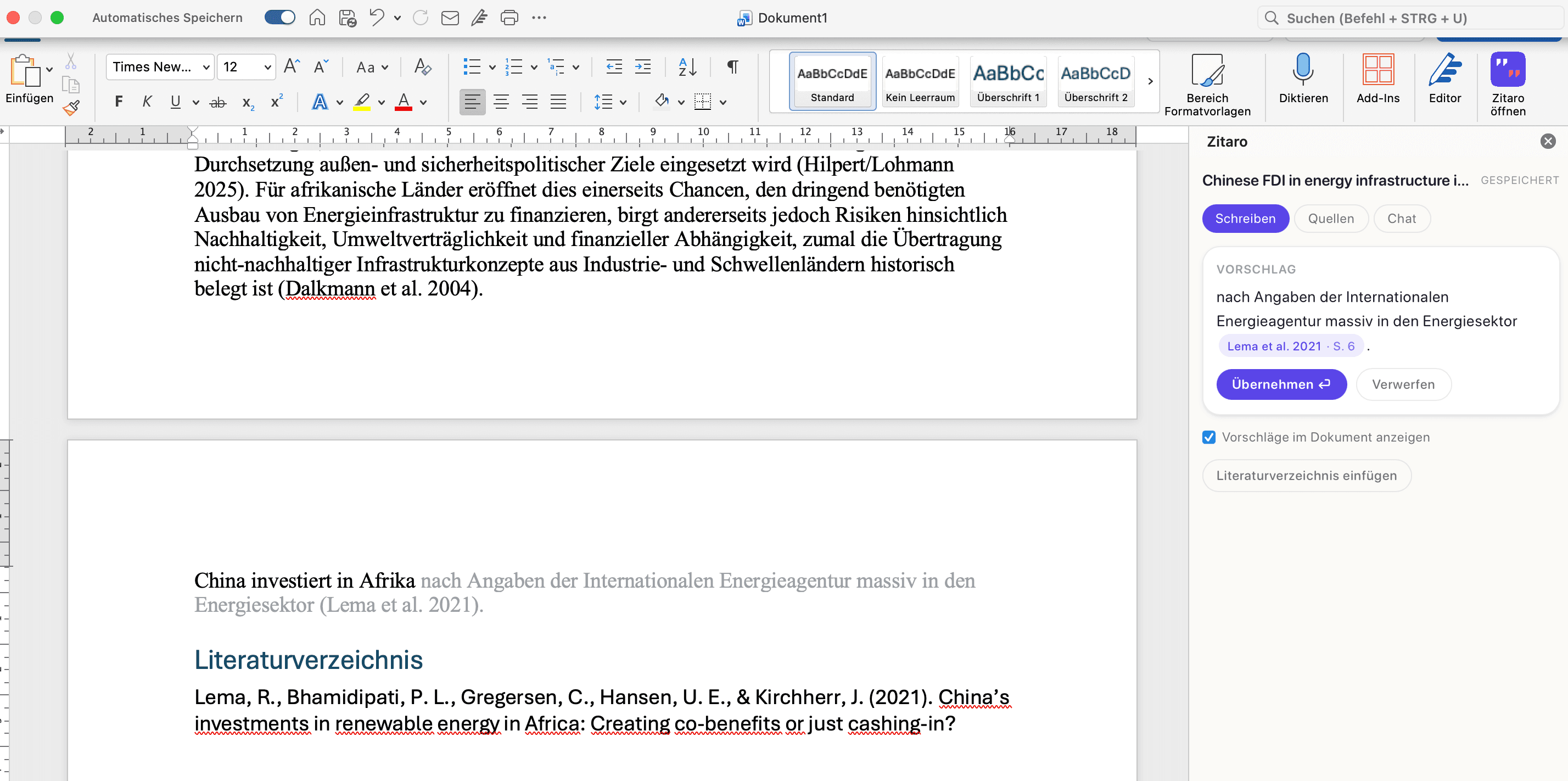Clear all formatting icon

click(422, 66)
